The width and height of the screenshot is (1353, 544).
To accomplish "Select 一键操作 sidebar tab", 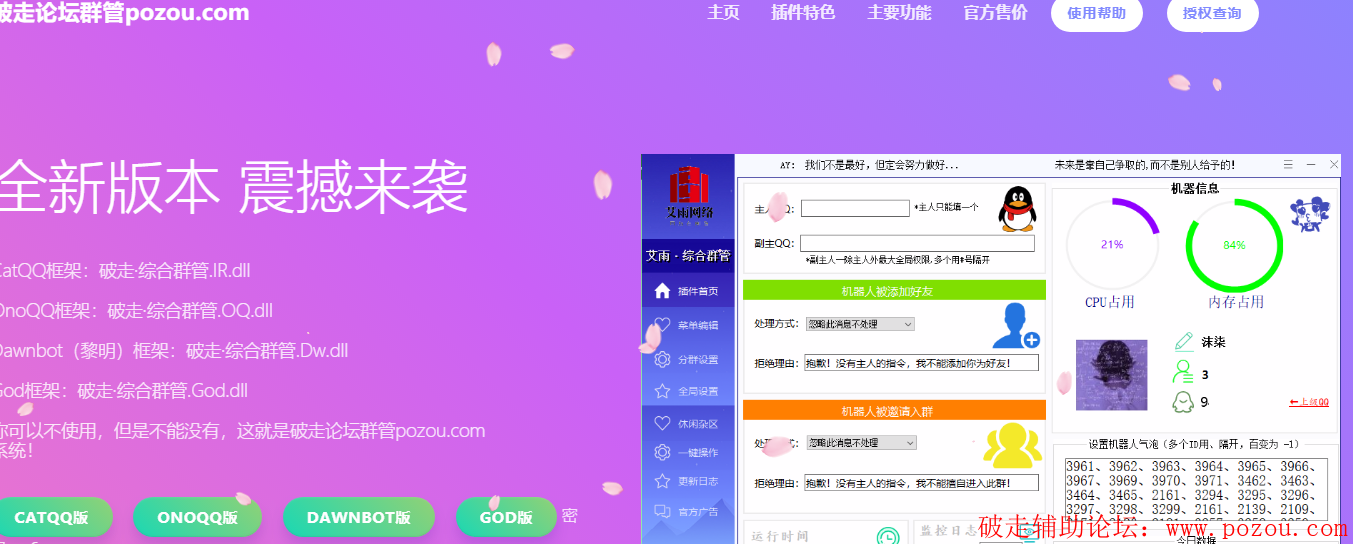I will (688, 452).
